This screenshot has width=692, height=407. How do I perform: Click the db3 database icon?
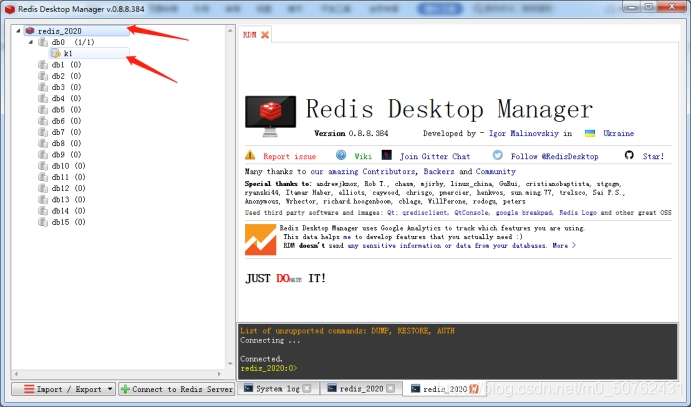tap(43, 87)
